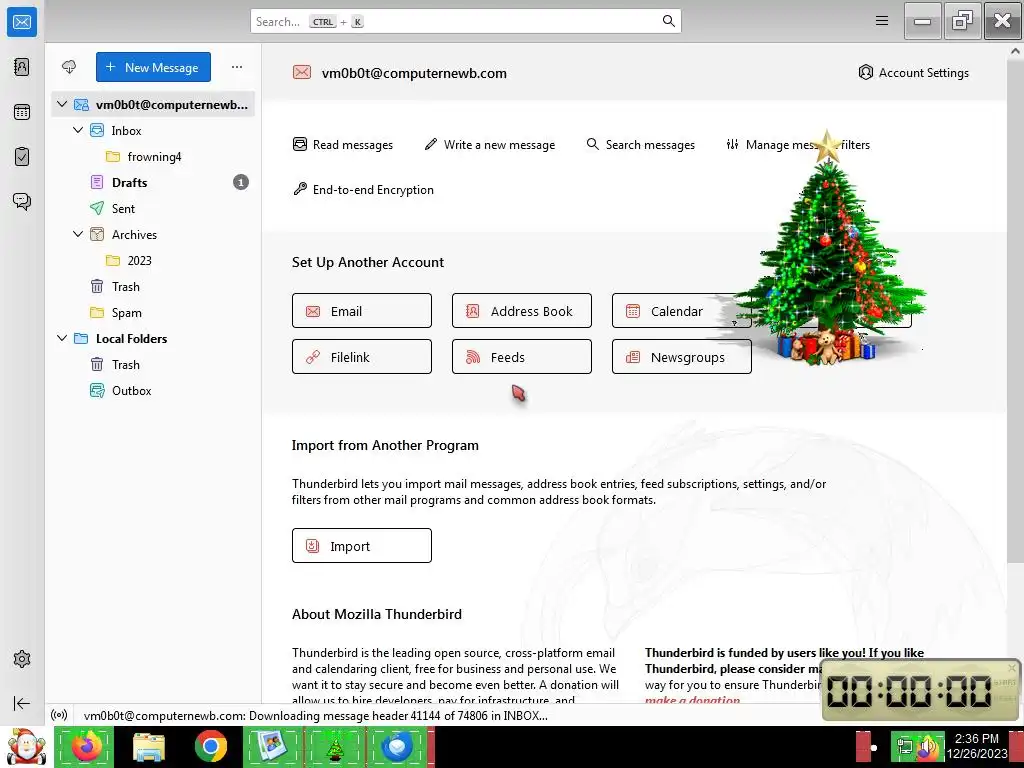Click the online status radio icon
The image size is (1024, 768).
(59, 715)
